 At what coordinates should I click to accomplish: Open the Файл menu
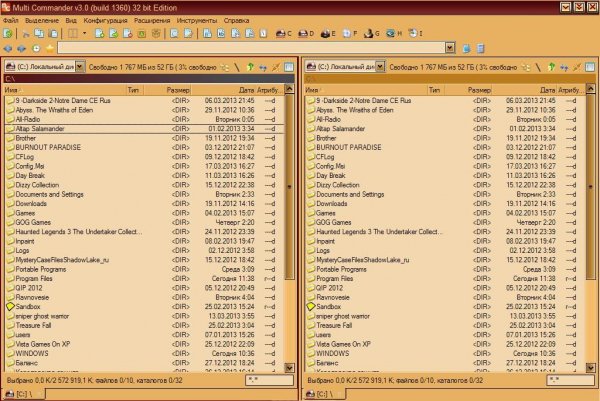(11, 21)
